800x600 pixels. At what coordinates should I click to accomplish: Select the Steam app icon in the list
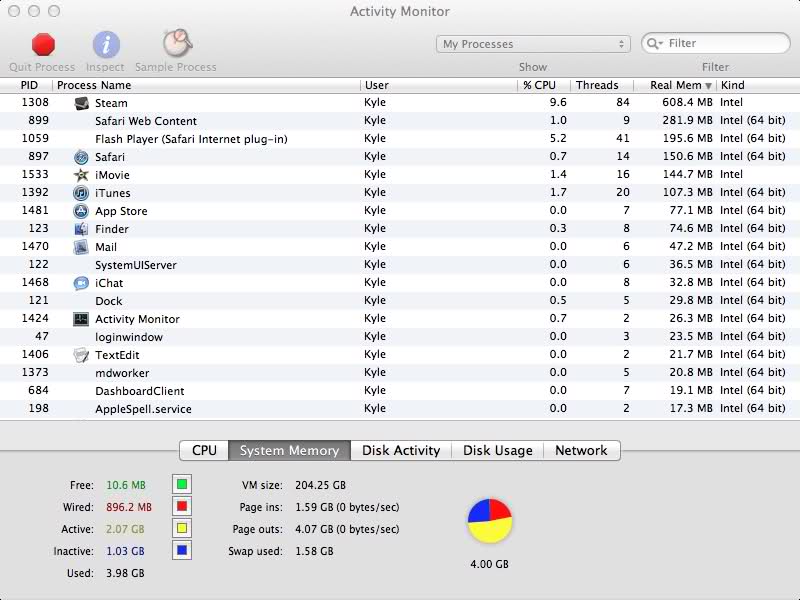pyautogui.click(x=81, y=103)
